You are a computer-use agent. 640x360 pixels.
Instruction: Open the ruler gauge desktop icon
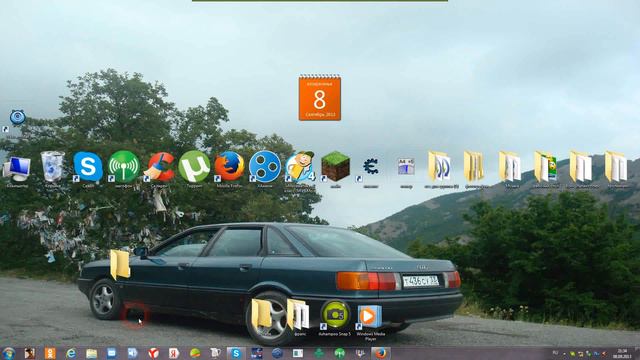click(406, 167)
